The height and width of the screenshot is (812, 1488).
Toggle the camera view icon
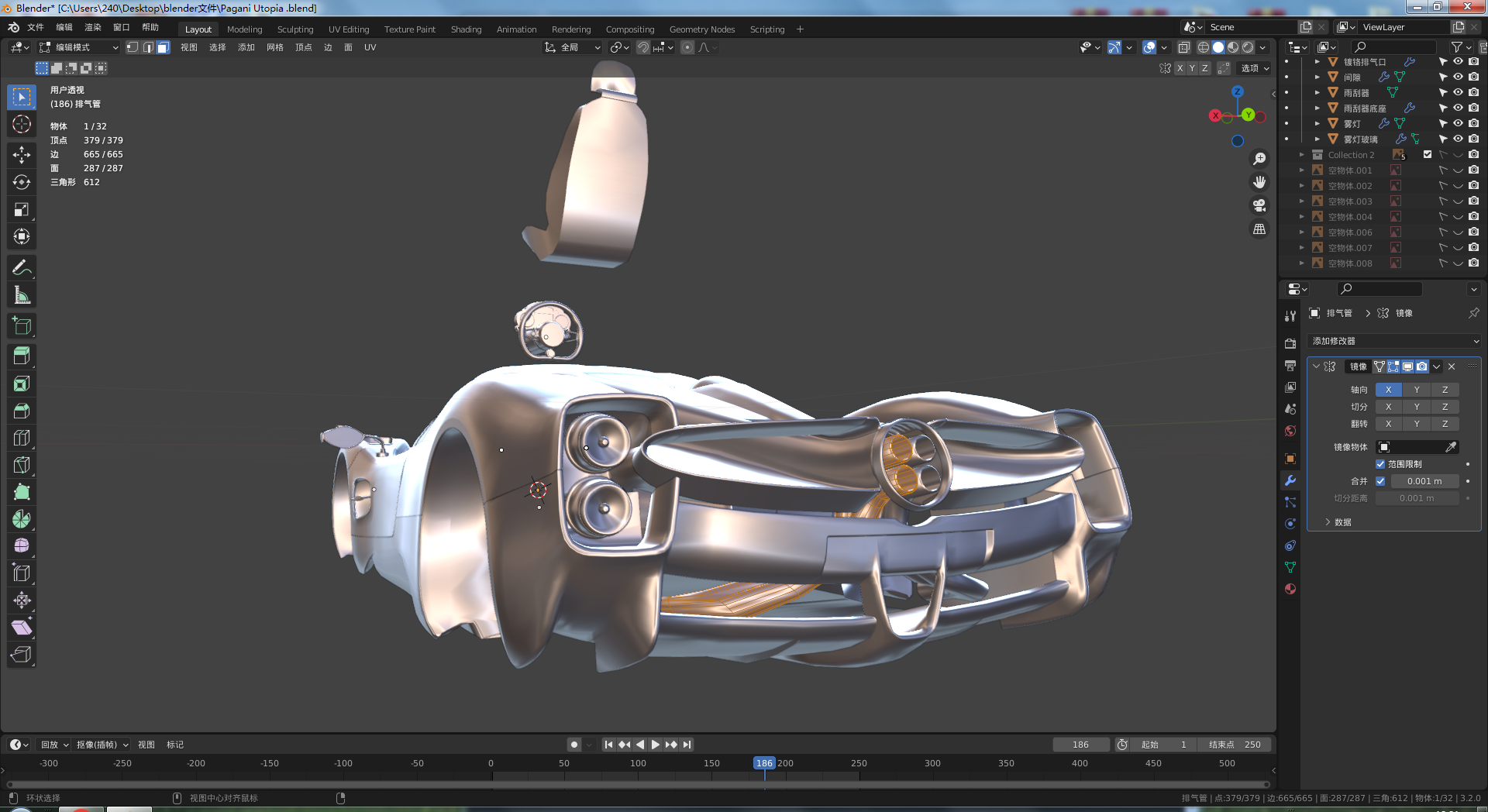pos(1259,205)
